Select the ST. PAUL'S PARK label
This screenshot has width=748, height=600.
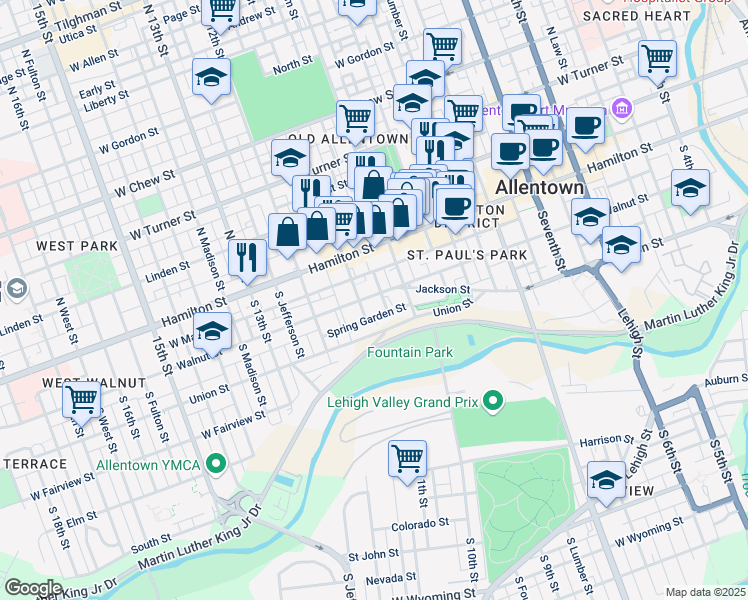468,255
